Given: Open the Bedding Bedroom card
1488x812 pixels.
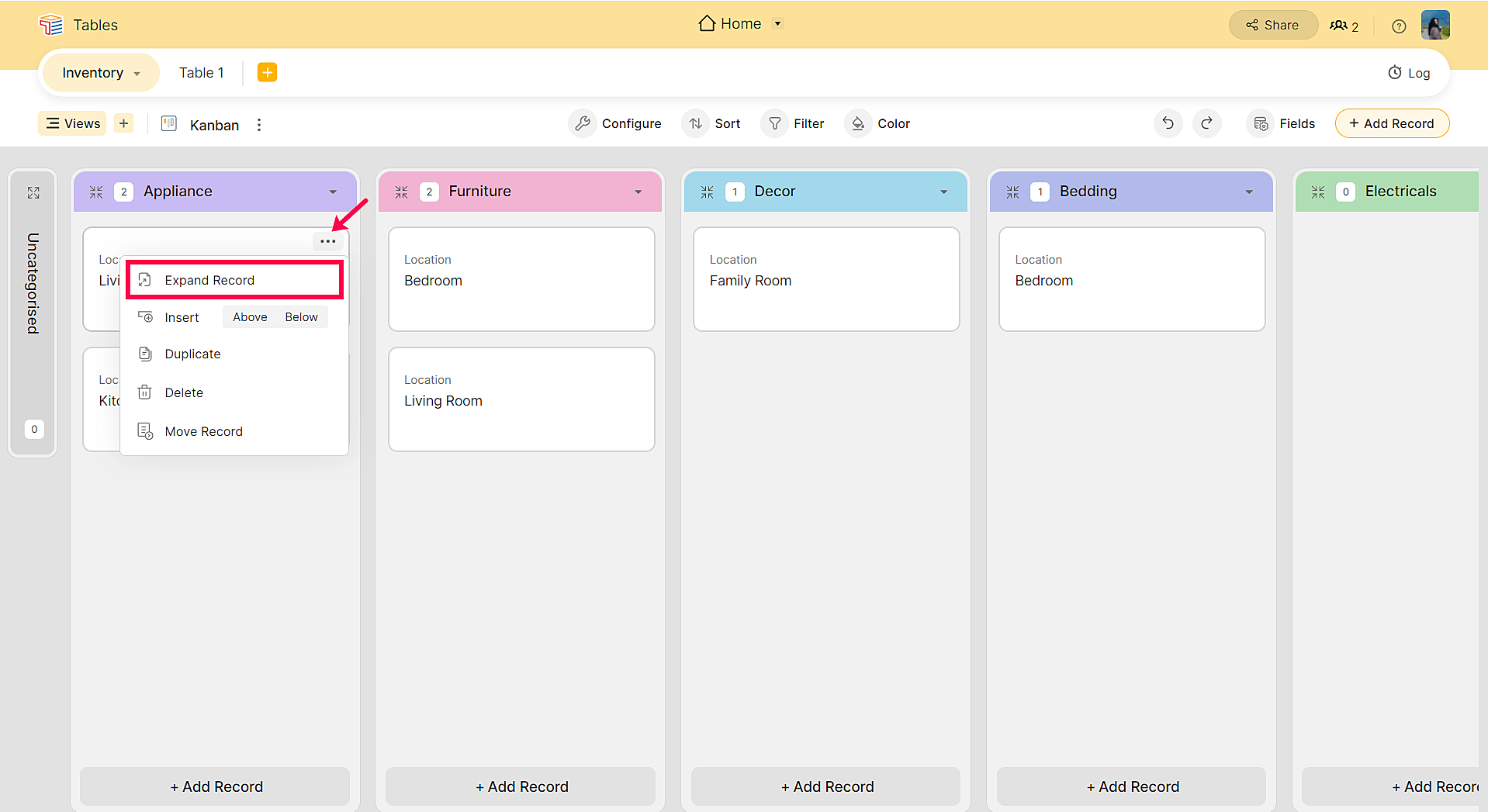Looking at the screenshot, I should [1132, 279].
